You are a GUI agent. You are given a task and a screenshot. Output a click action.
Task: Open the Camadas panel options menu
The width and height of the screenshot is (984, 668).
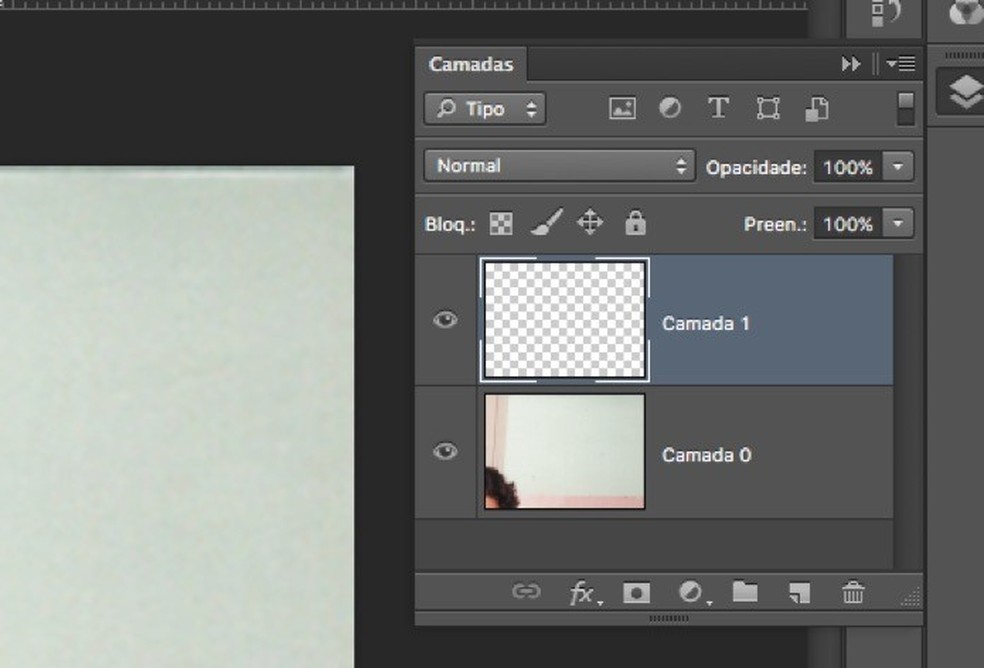[x=901, y=63]
